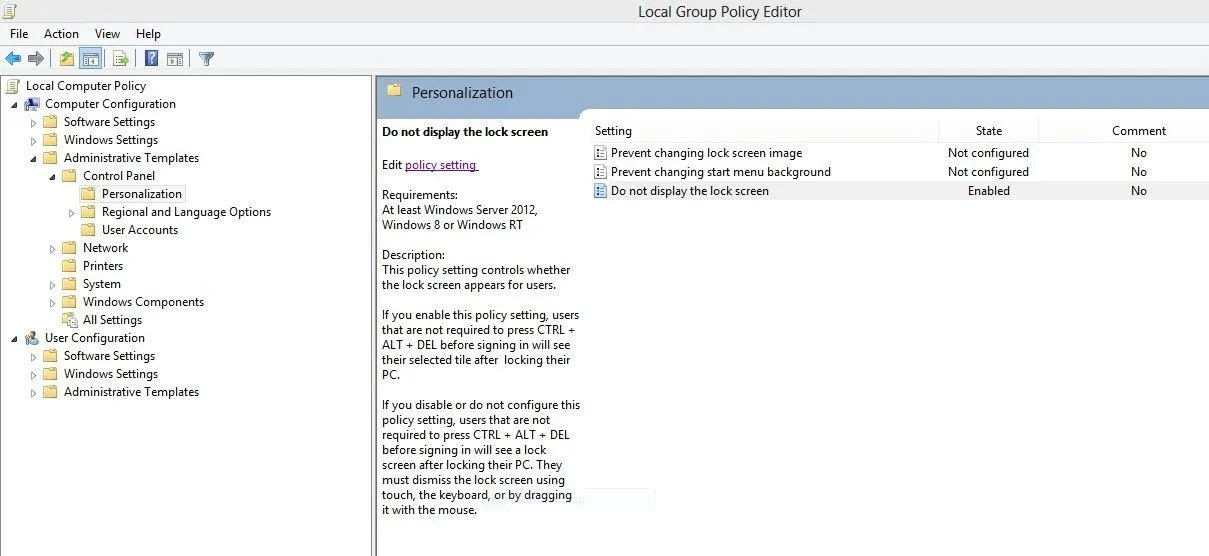The width and height of the screenshot is (1209, 556).
Task: Expand Software Settings under Computer Configuration
Action: point(34,122)
